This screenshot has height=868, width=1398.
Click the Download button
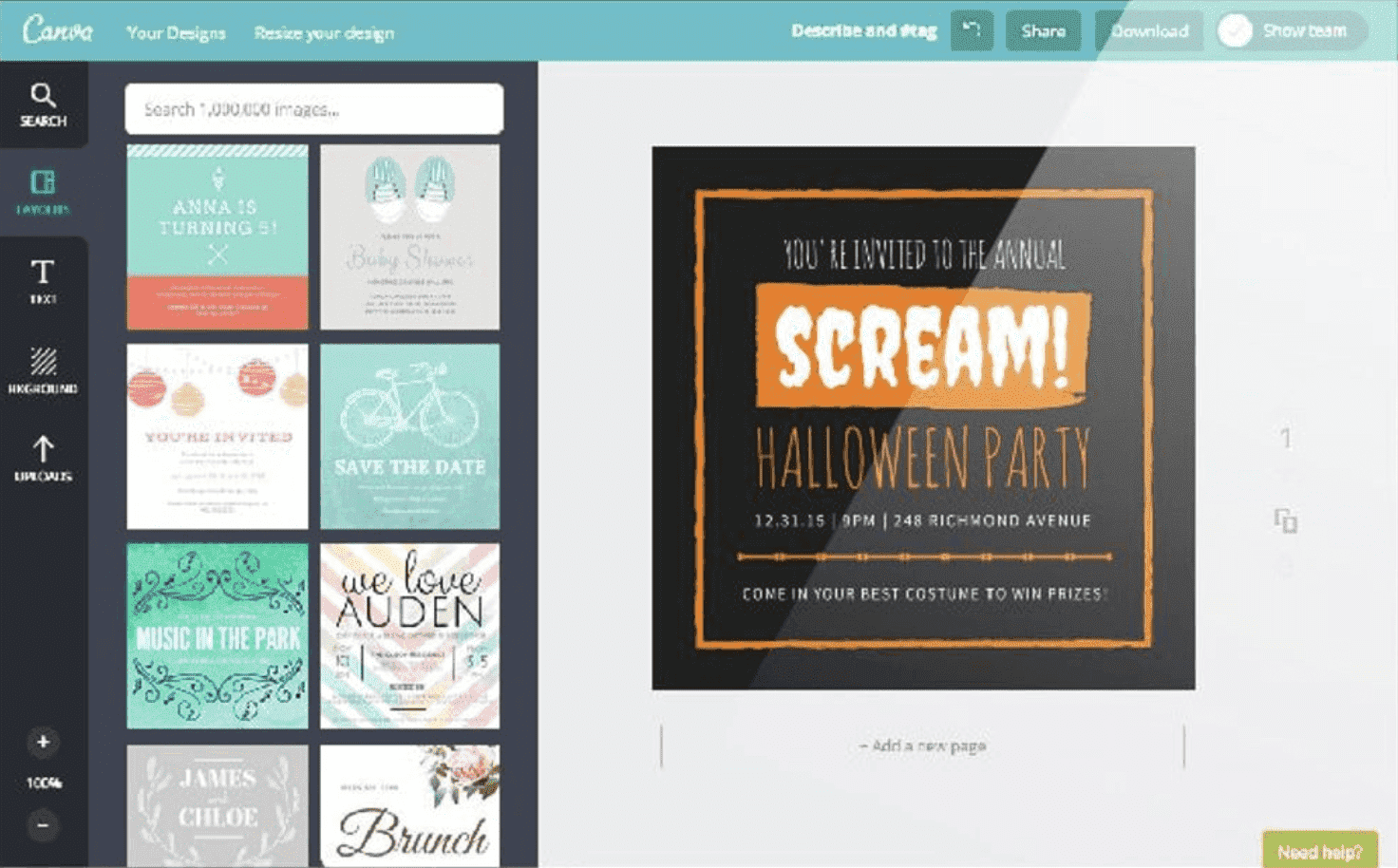(1148, 29)
